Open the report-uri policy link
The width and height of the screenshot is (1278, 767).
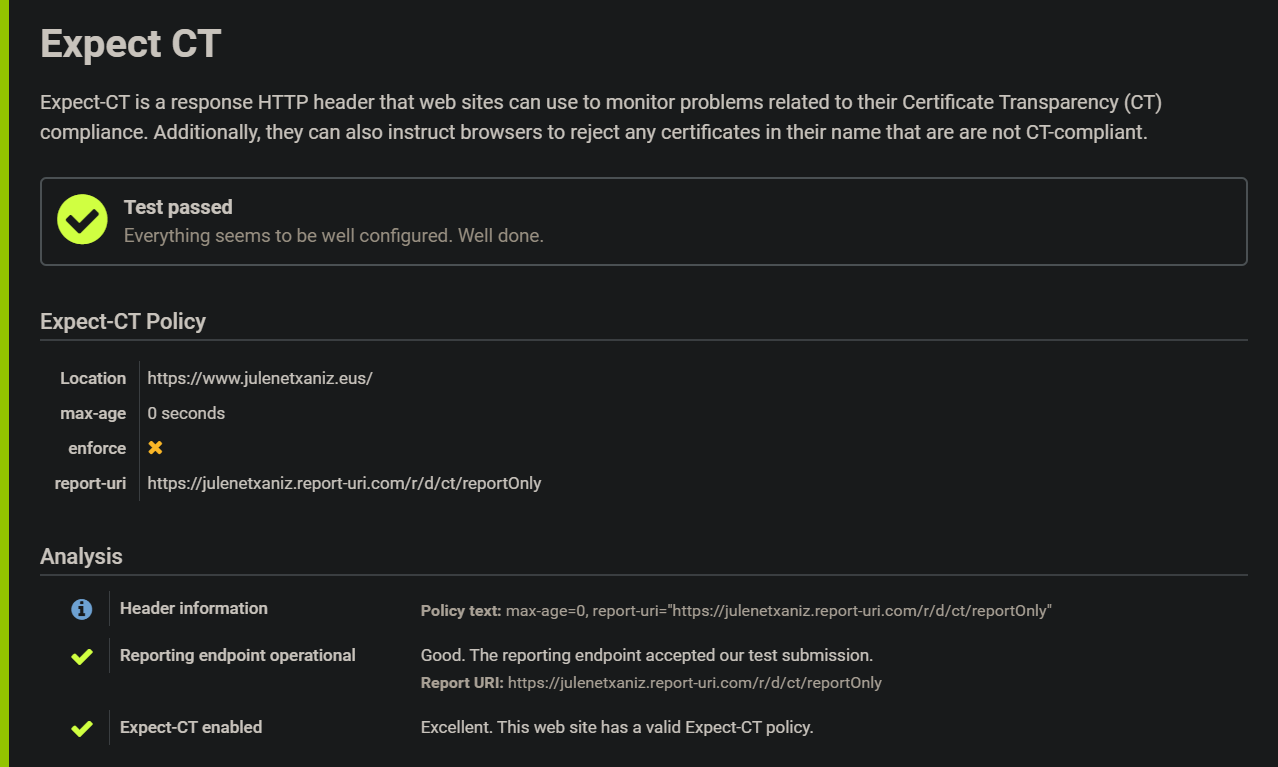click(x=344, y=483)
